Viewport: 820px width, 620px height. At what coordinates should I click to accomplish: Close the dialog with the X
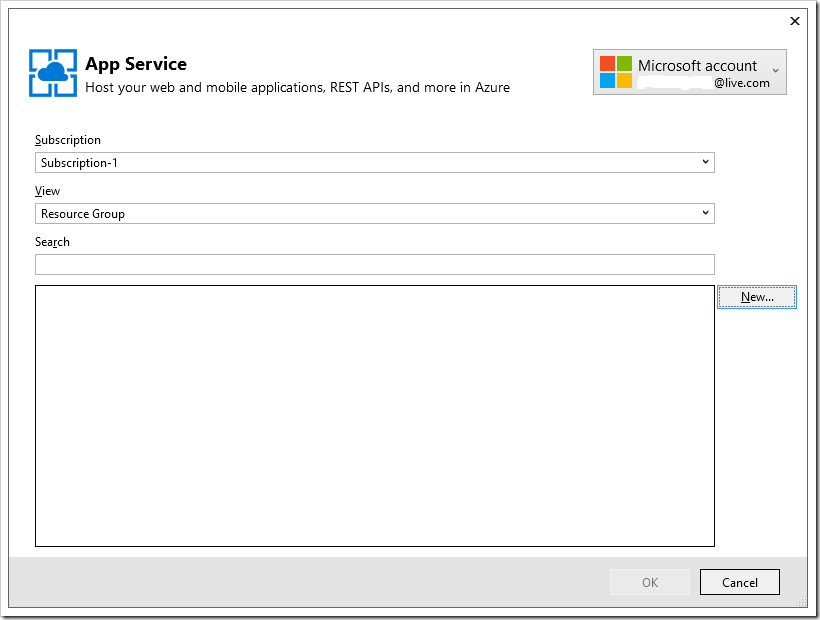(795, 21)
